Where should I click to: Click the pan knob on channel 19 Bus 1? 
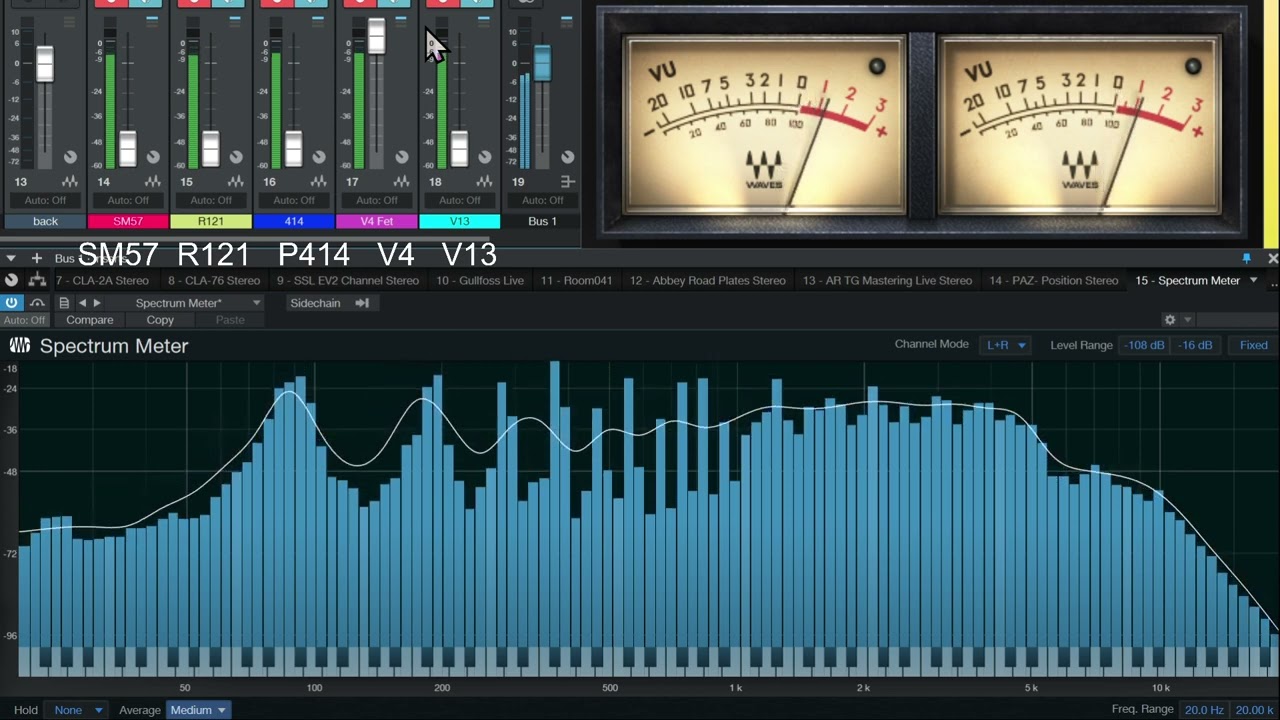click(x=568, y=157)
